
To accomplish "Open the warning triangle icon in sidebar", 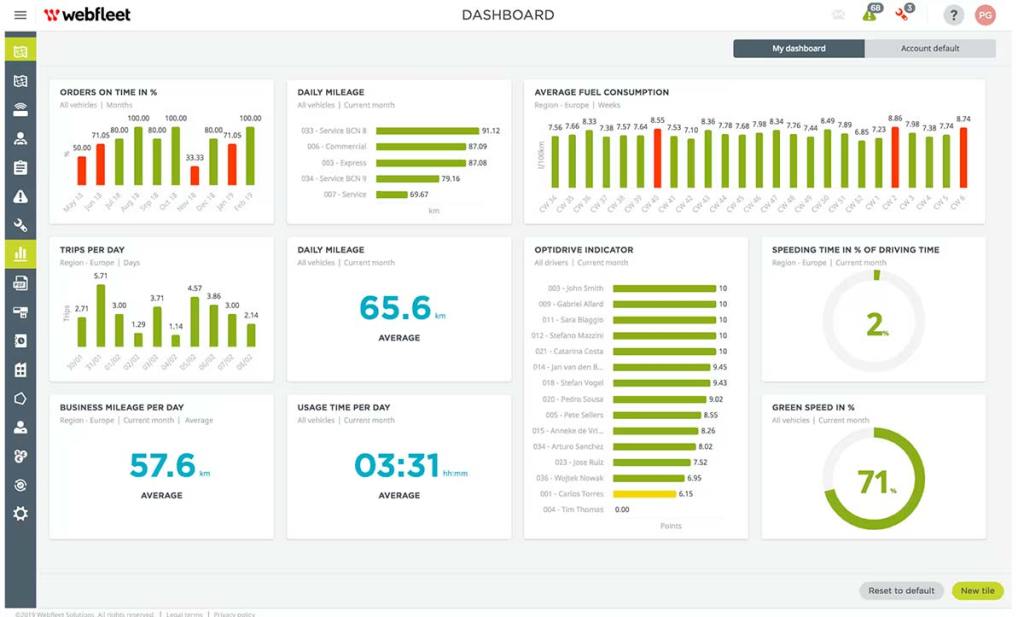I will [x=20, y=196].
